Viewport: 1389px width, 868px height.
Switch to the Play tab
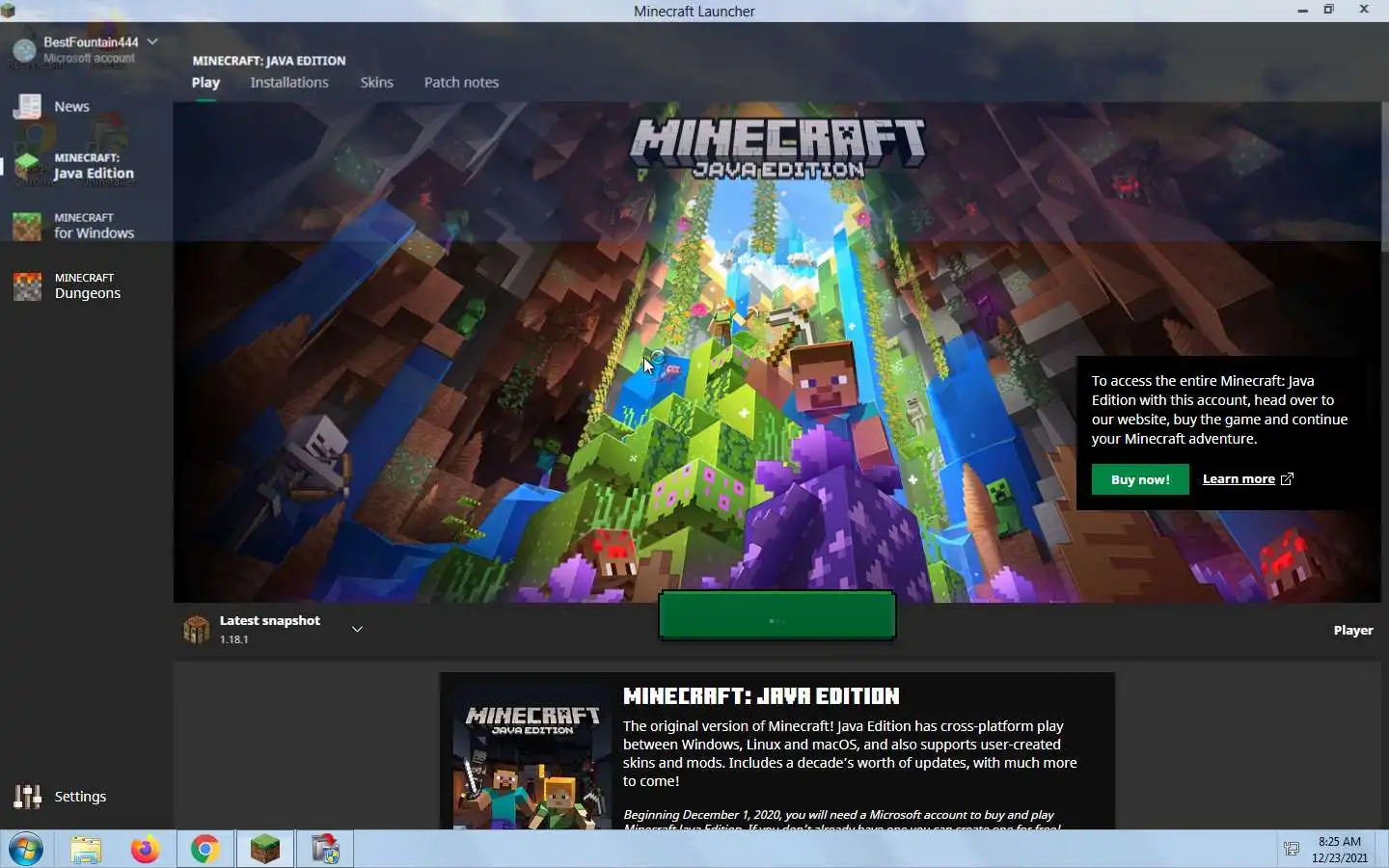click(x=205, y=83)
